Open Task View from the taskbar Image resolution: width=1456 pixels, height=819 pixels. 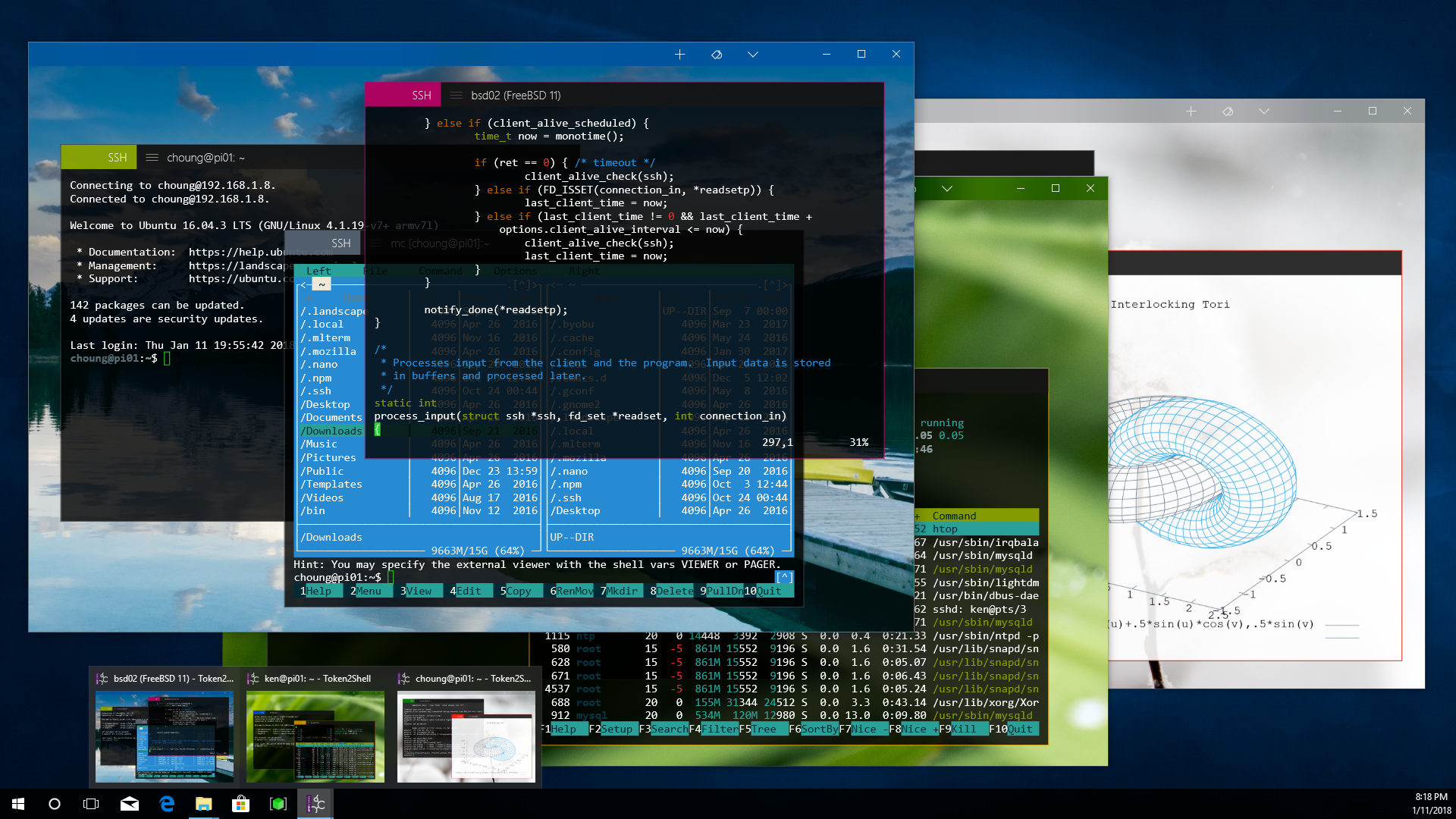(x=91, y=804)
